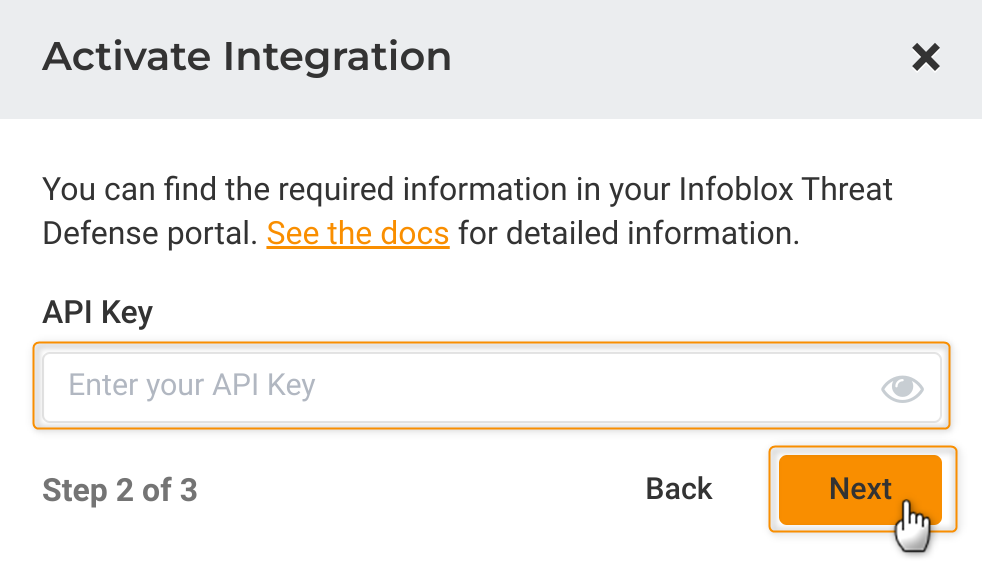Viewport: 982px width, 566px height.
Task: Select the Back button
Action: [679, 489]
